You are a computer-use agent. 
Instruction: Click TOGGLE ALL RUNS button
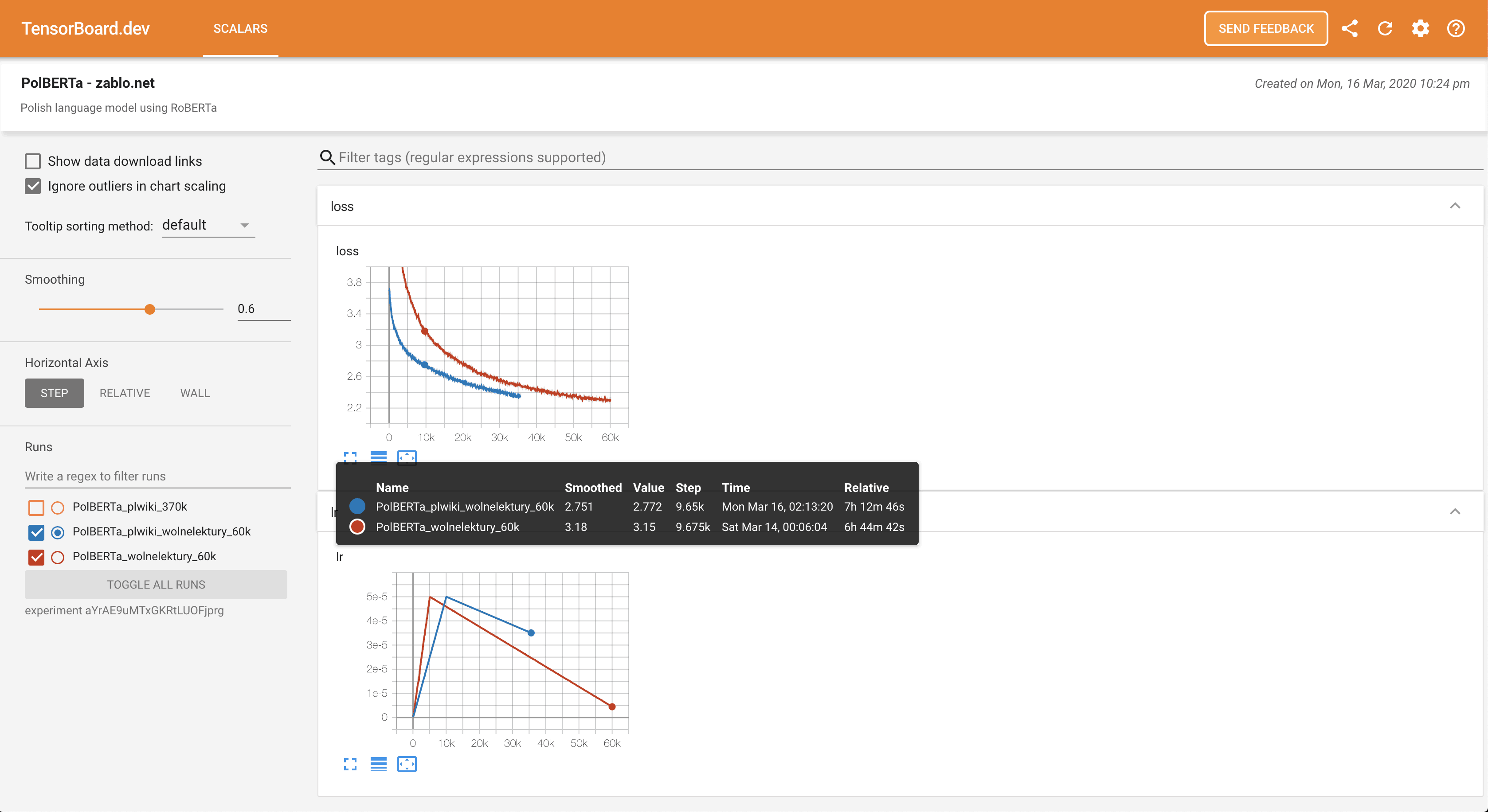click(156, 585)
